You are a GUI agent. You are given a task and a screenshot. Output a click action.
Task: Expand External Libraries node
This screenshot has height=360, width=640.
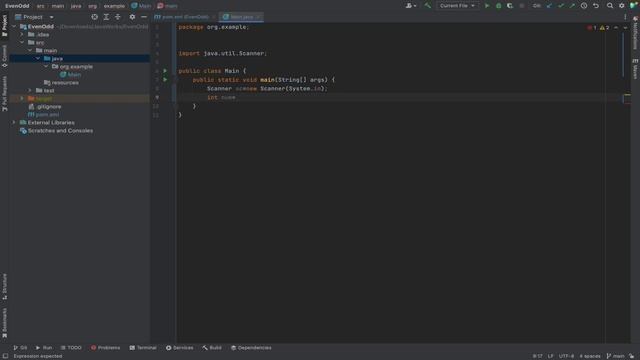[14, 122]
